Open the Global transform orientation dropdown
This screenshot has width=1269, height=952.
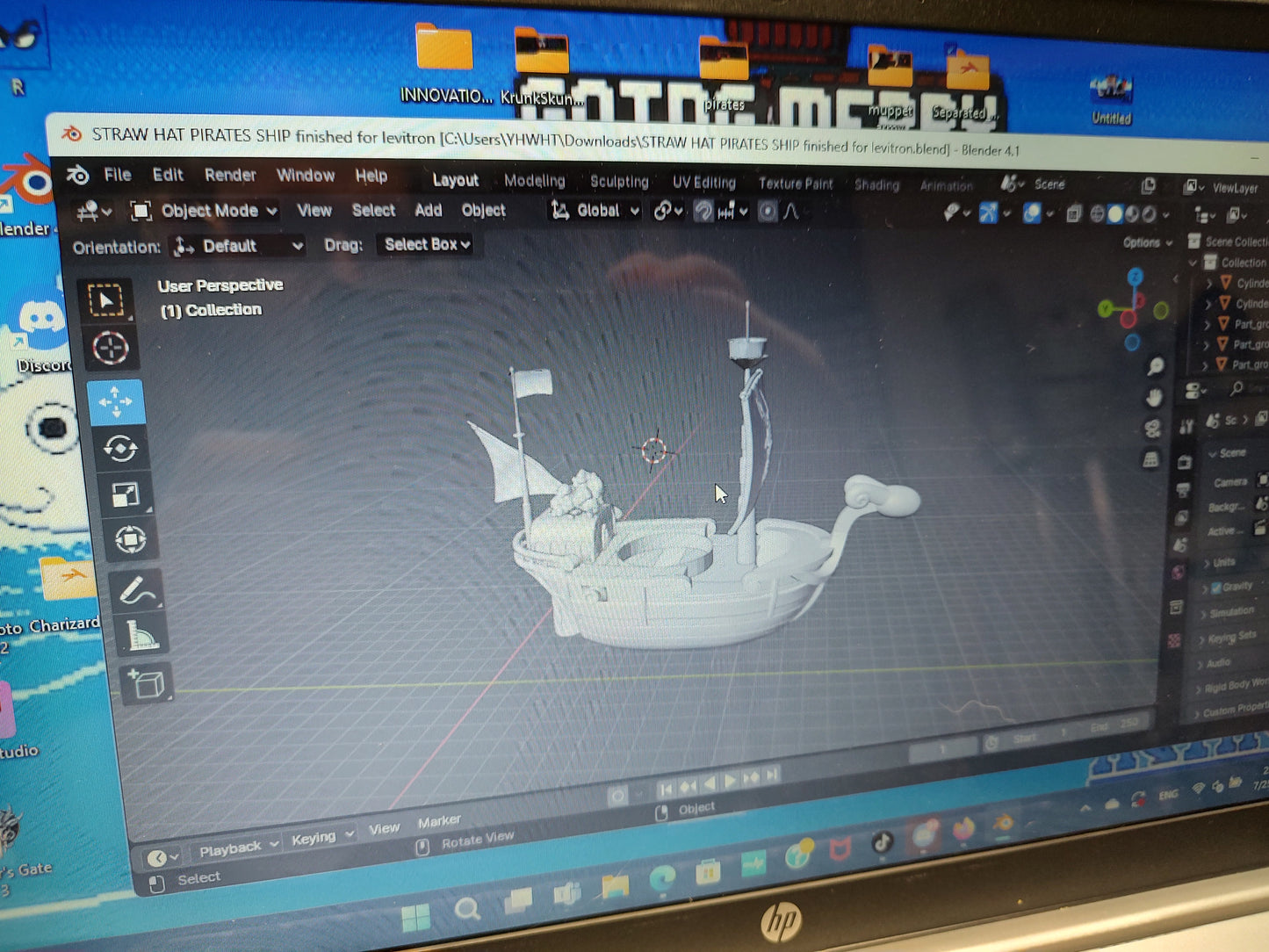[x=595, y=211]
